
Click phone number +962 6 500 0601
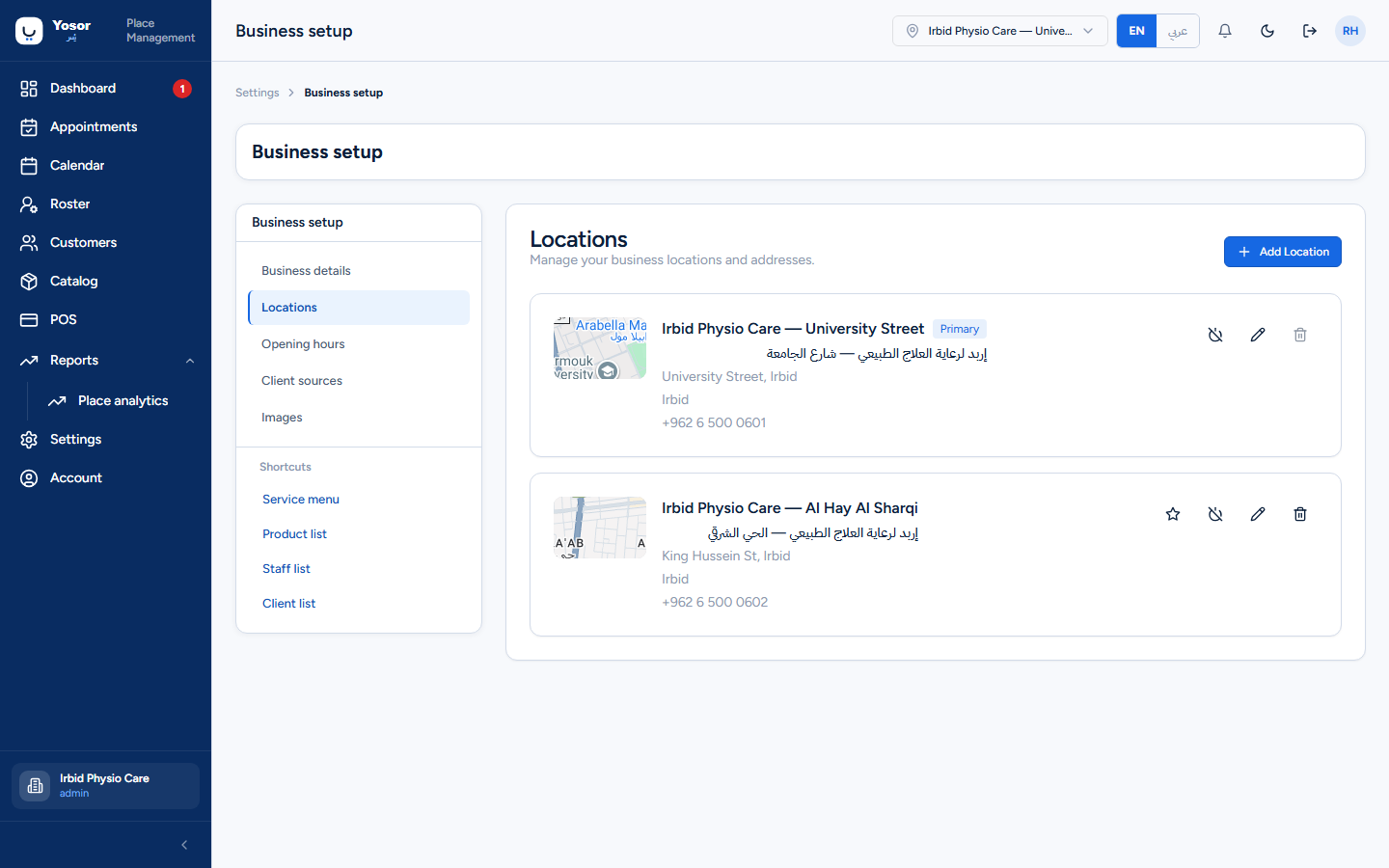click(714, 422)
